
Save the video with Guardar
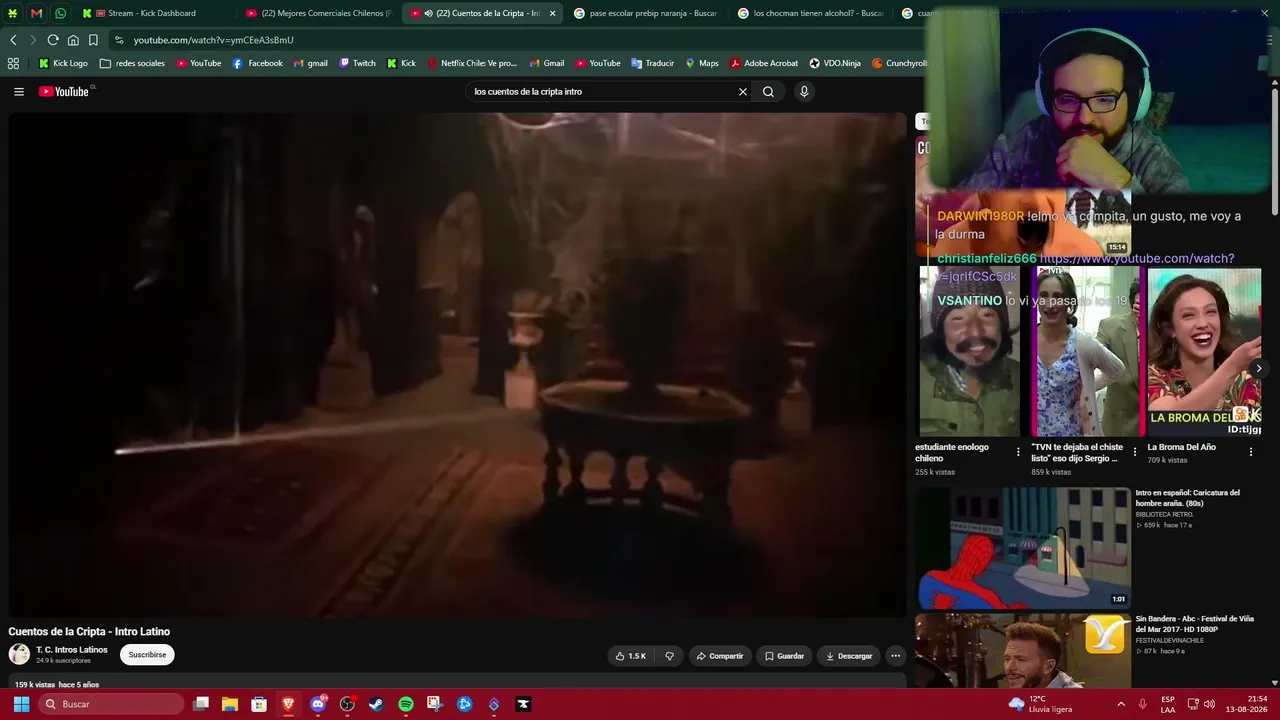coord(784,656)
